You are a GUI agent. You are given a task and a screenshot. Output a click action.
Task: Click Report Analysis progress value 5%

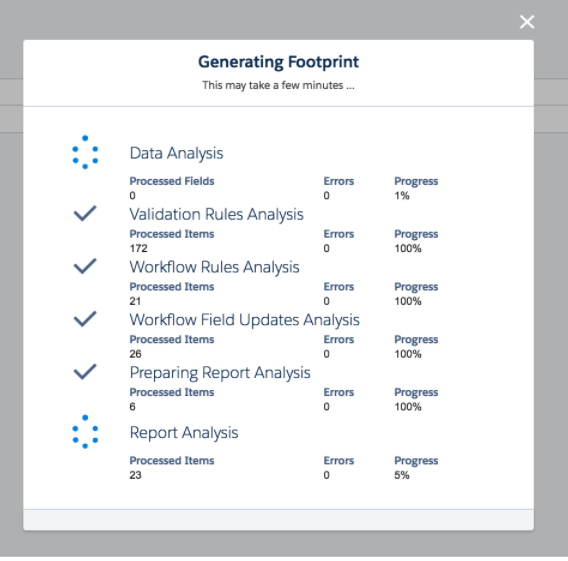click(x=402, y=475)
